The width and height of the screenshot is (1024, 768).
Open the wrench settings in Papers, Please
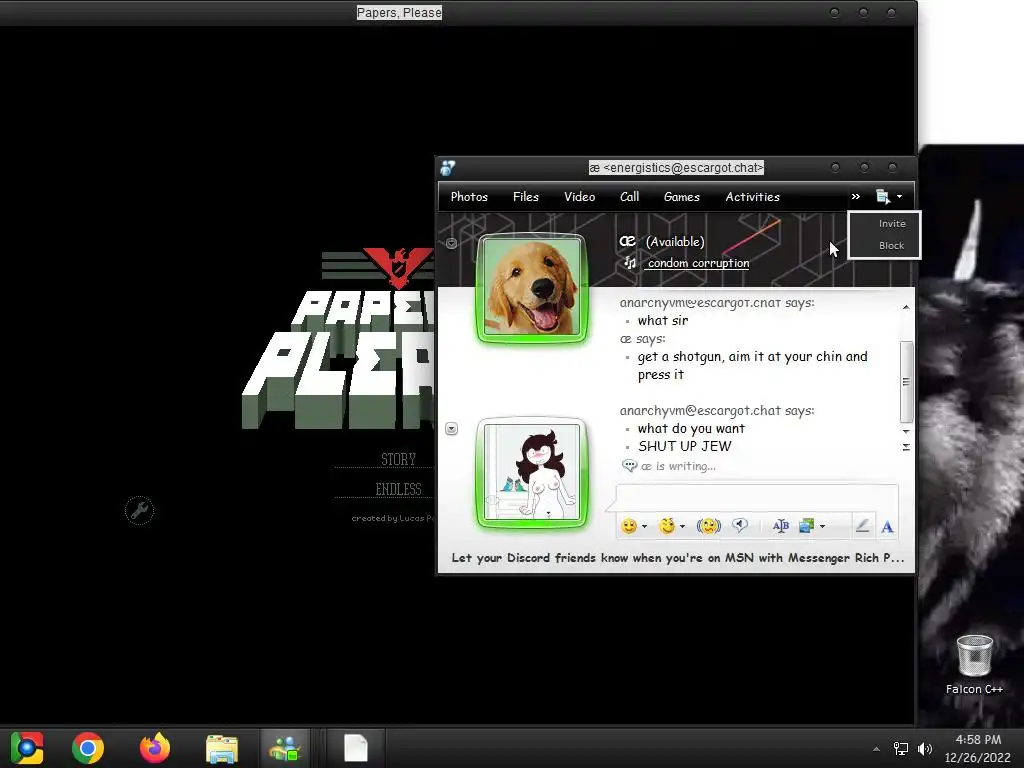coord(139,510)
